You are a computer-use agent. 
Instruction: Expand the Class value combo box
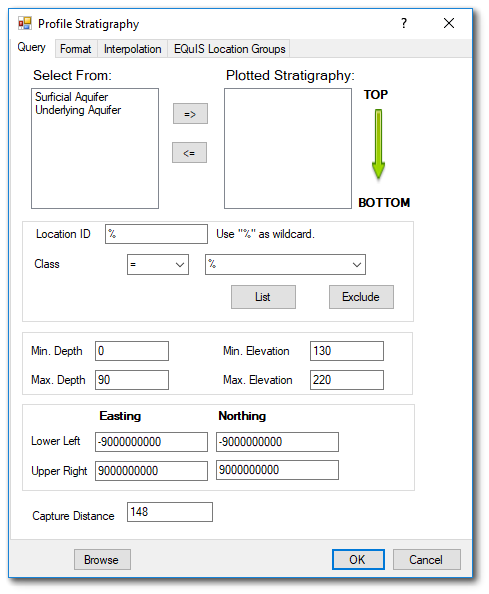tap(285, 264)
